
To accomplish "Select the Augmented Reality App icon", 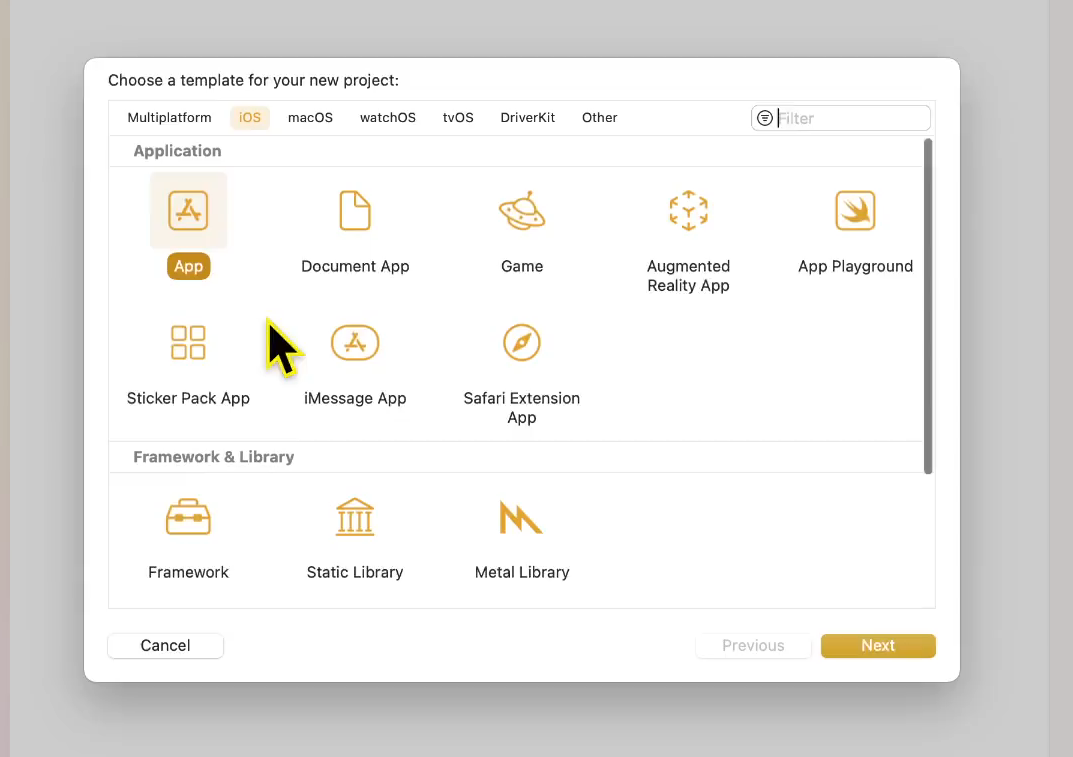I will (688, 210).
